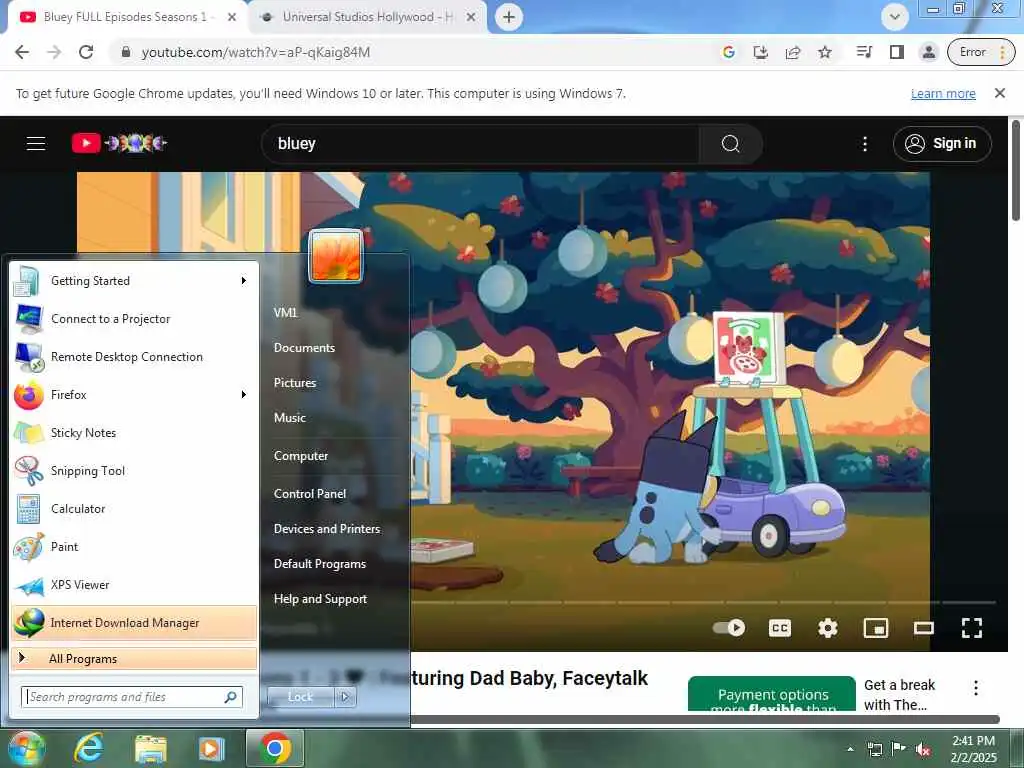Open Computer from the Start menu
The image size is (1024, 768).
coord(301,456)
